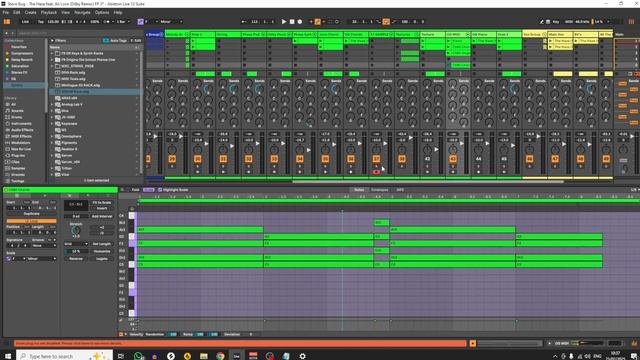The image size is (640, 360).
Task: Open the 1 Bar quantization dropdown
Action: point(123,22)
